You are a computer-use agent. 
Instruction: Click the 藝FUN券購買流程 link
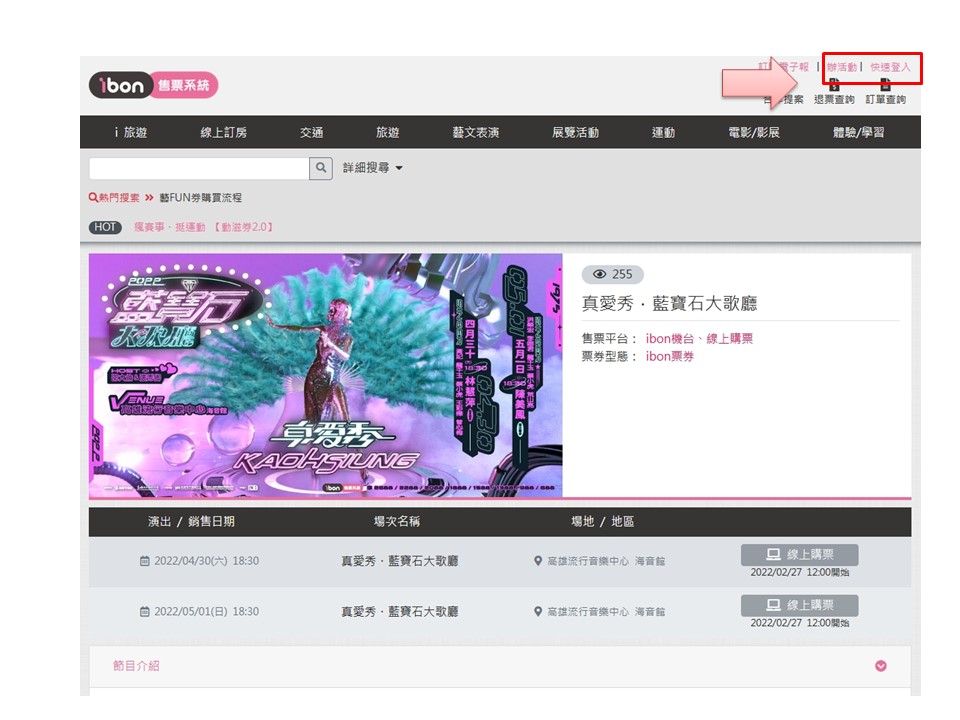tap(201, 198)
